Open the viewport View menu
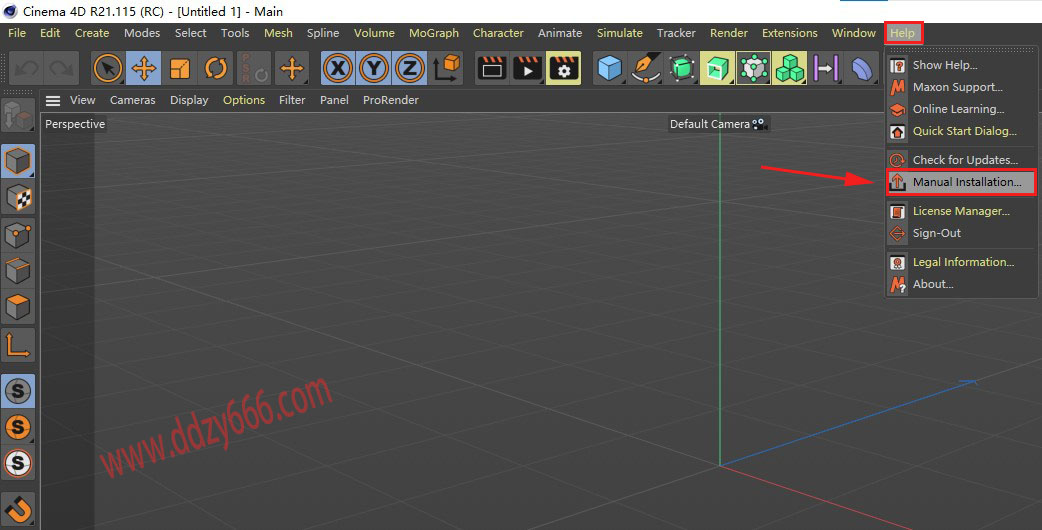This screenshot has height=530, width=1042. coord(82,100)
